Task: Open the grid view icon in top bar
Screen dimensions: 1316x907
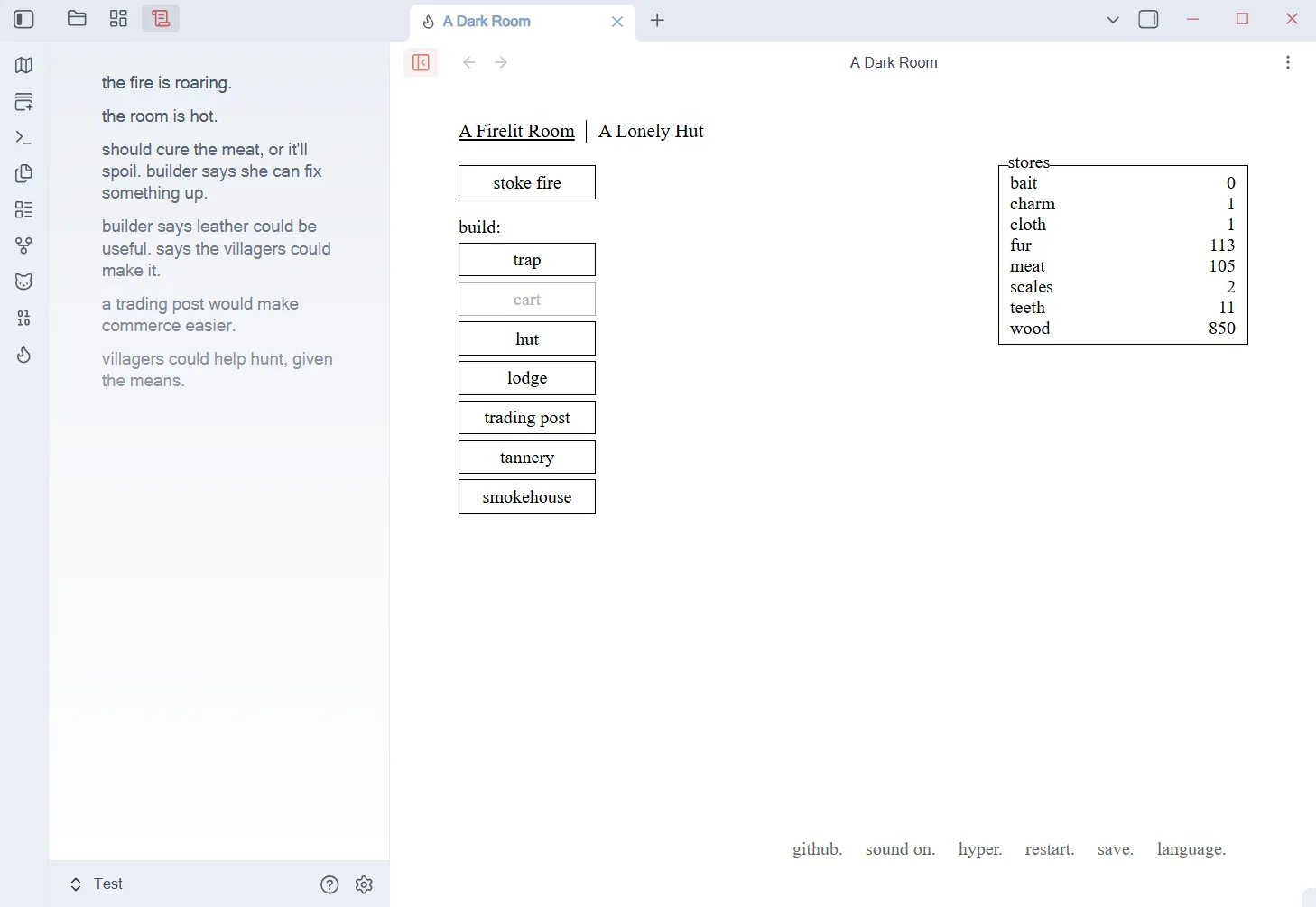Action: (x=118, y=19)
